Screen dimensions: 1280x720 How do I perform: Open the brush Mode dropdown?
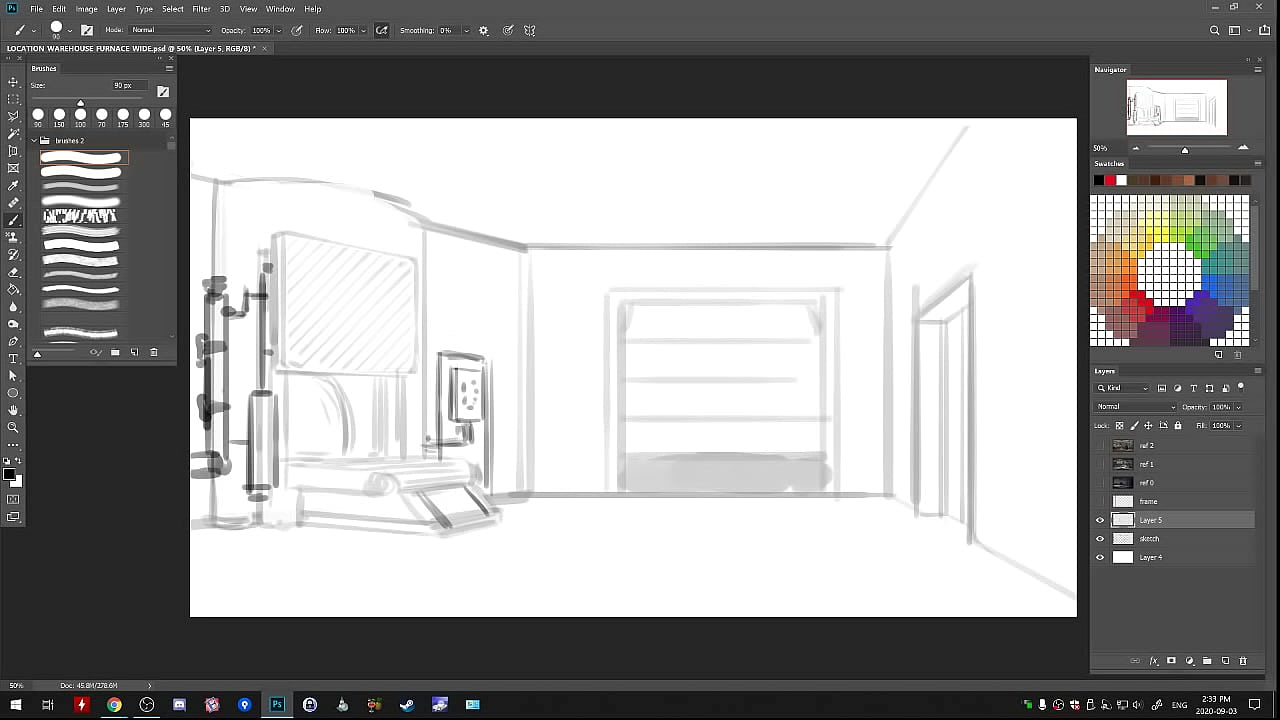pos(170,31)
